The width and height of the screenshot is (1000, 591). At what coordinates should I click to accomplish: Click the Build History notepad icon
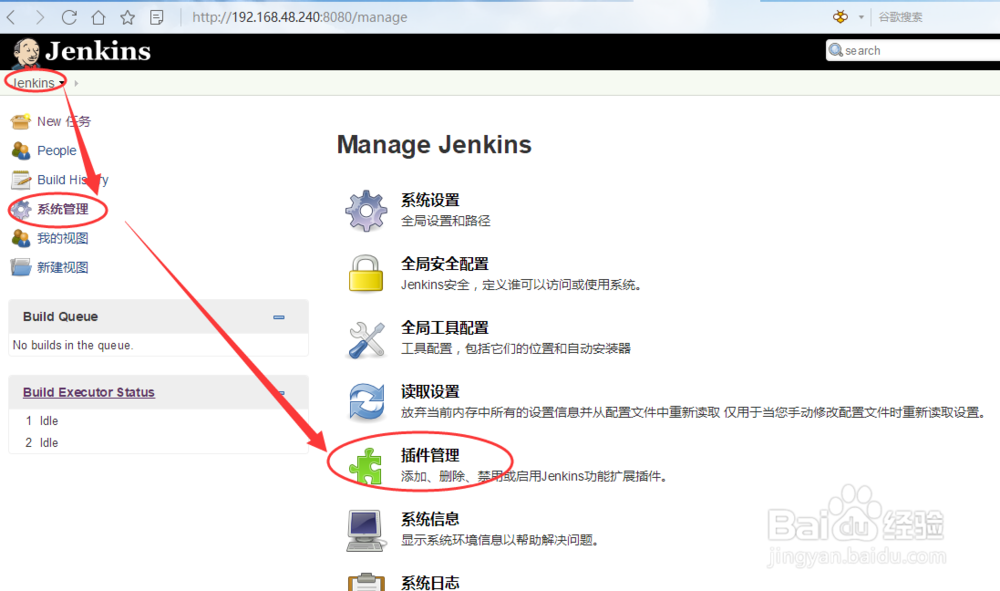(20, 180)
